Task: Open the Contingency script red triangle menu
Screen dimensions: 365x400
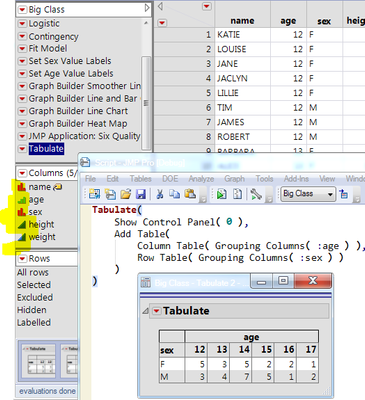Action: pyautogui.click(x=22, y=36)
